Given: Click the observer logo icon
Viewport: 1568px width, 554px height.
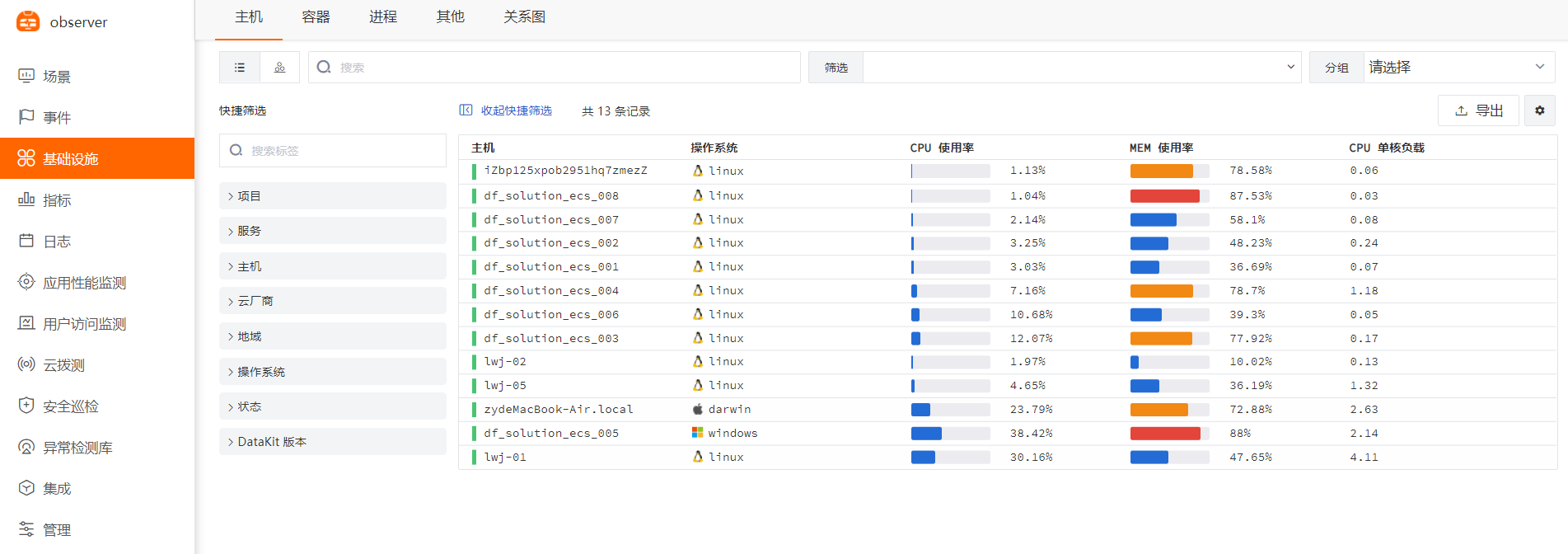Looking at the screenshot, I should point(28,21).
